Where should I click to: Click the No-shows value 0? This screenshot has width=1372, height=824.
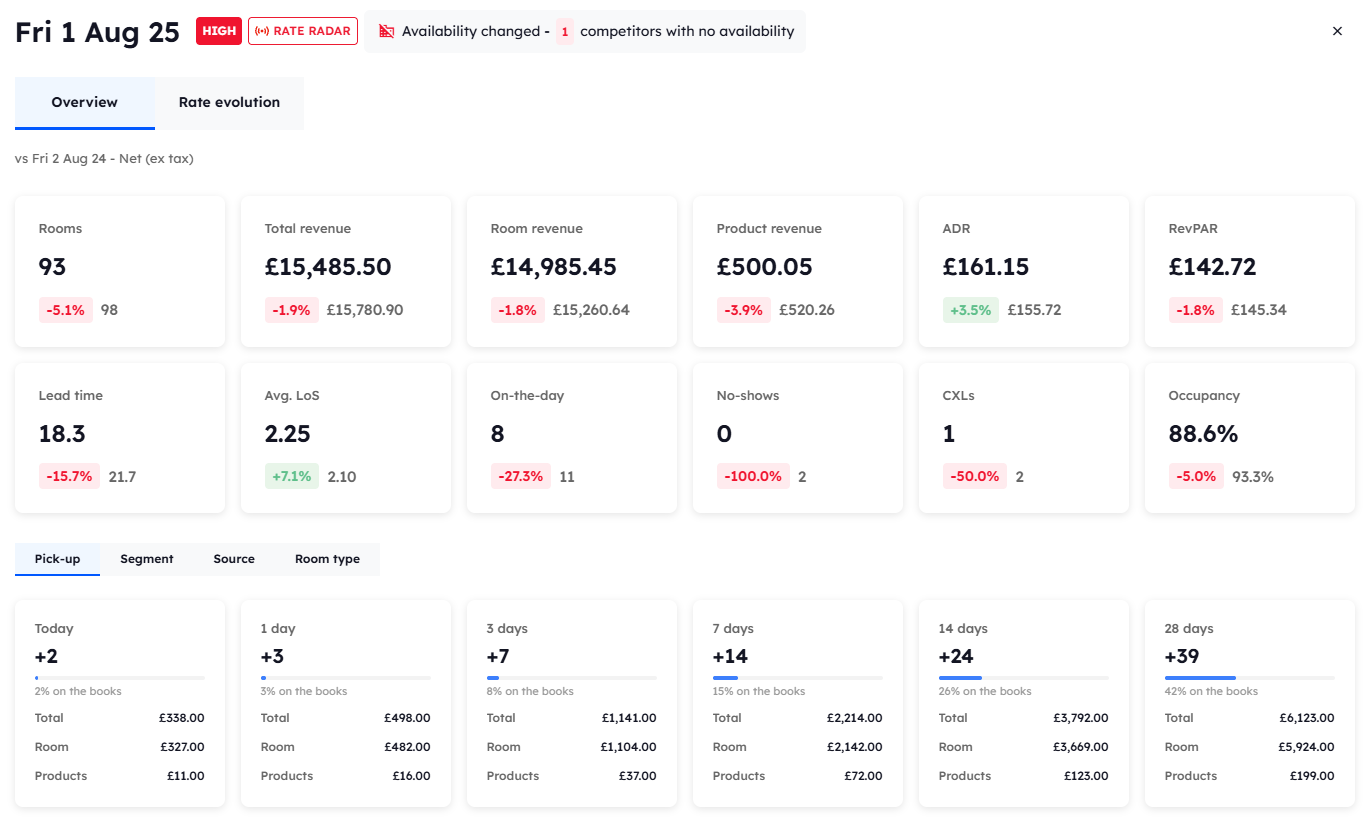coord(724,434)
